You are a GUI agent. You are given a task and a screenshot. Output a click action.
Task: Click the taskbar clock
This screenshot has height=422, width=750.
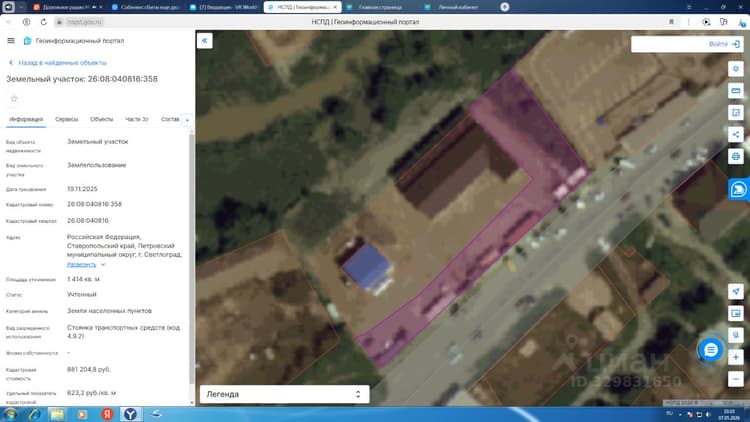point(729,414)
